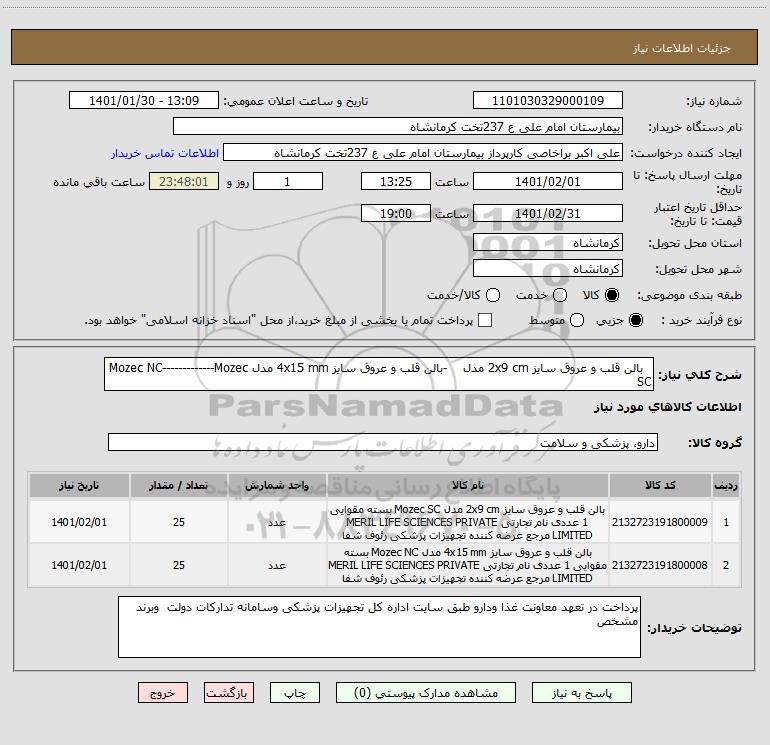The image size is (770, 745).
Task: Select the جزیی purchase type radio
Action: [x=635, y=320]
